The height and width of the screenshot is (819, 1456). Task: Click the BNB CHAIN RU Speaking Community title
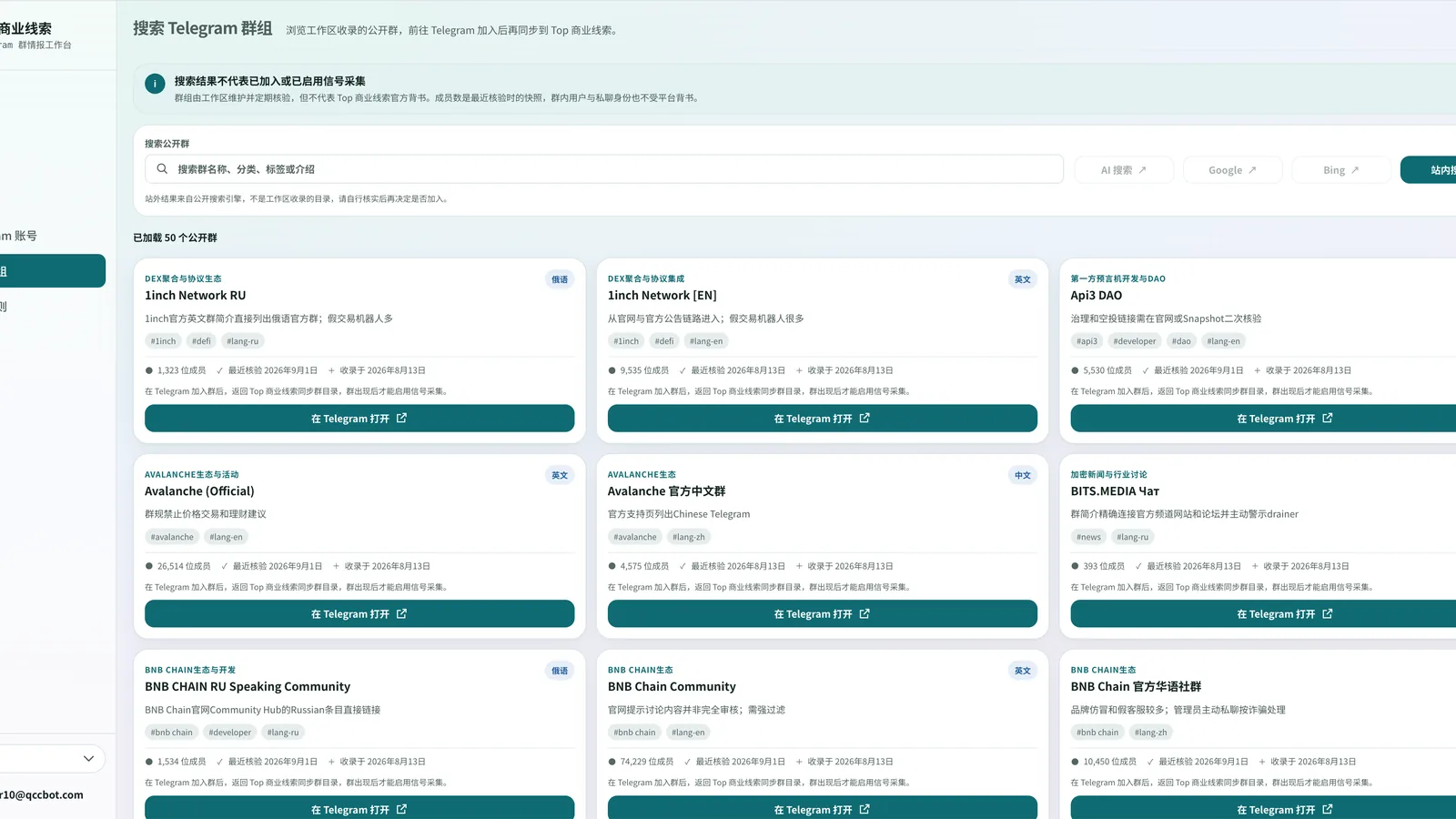click(x=248, y=687)
